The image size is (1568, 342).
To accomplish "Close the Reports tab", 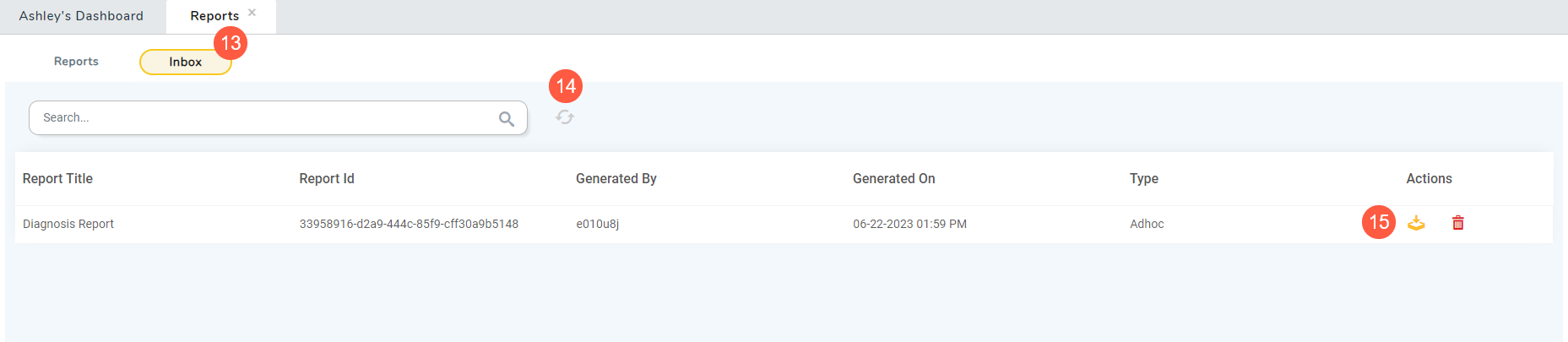I will (x=252, y=13).
